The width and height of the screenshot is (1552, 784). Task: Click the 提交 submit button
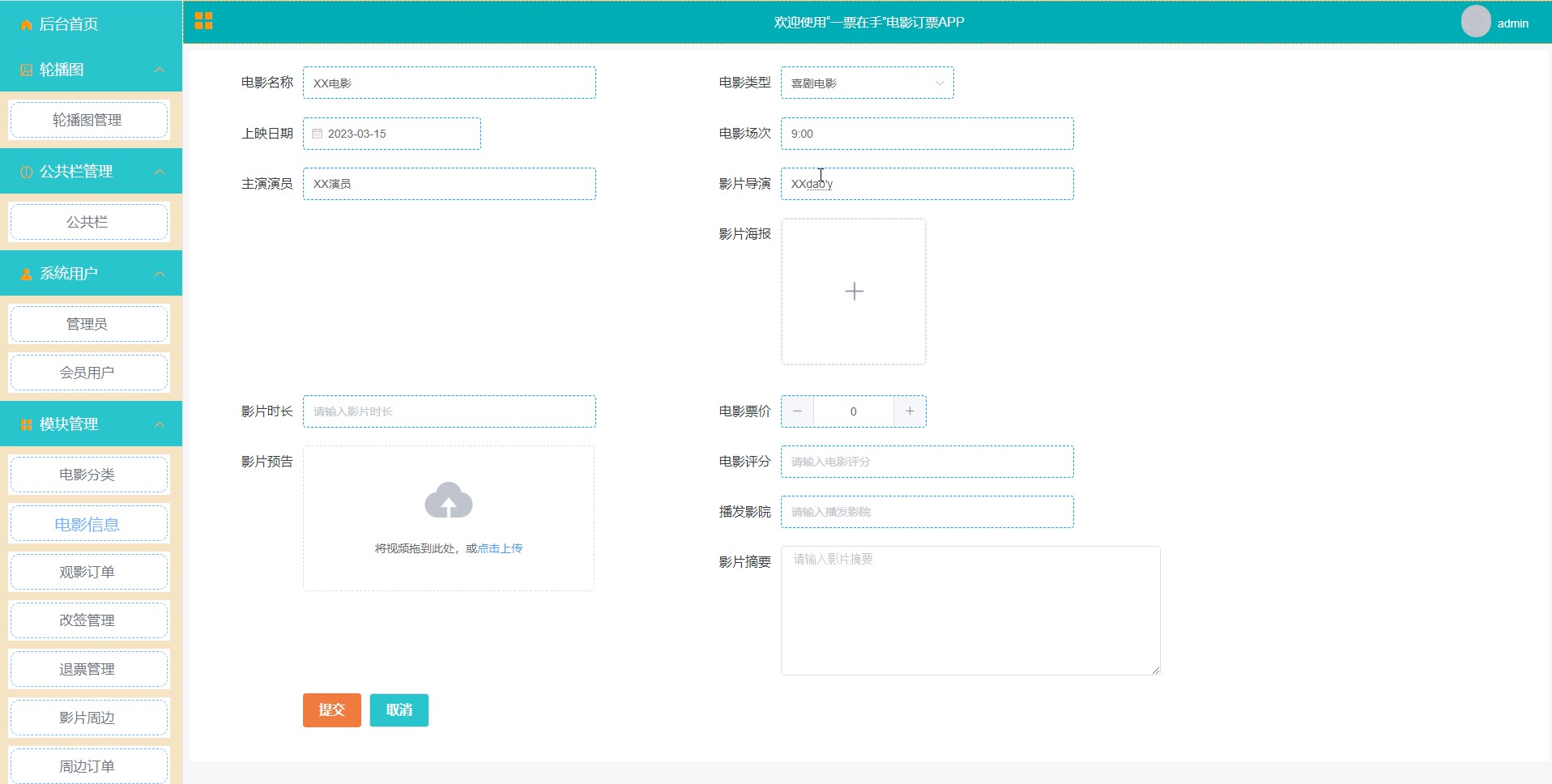332,710
